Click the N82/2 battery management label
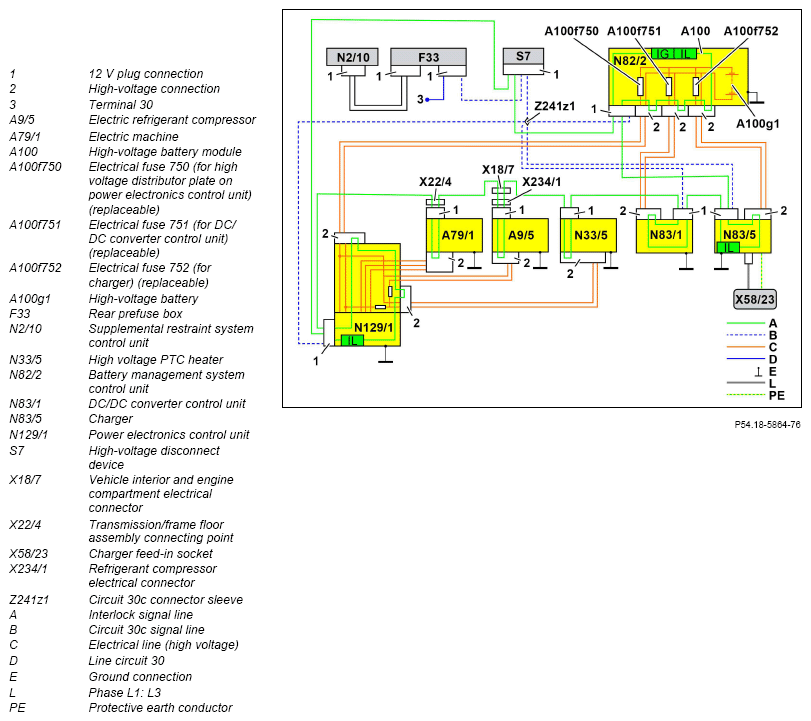Image resolution: width=811 pixels, height=721 pixels. coord(629,61)
